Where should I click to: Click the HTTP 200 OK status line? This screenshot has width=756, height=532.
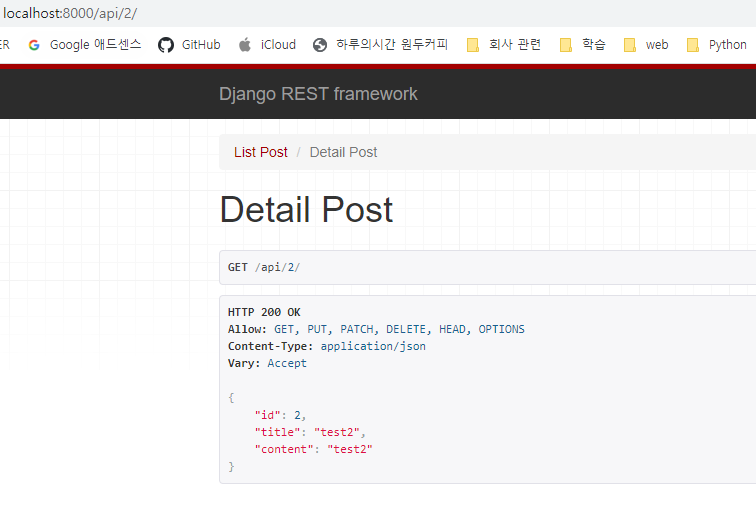tap(264, 312)
